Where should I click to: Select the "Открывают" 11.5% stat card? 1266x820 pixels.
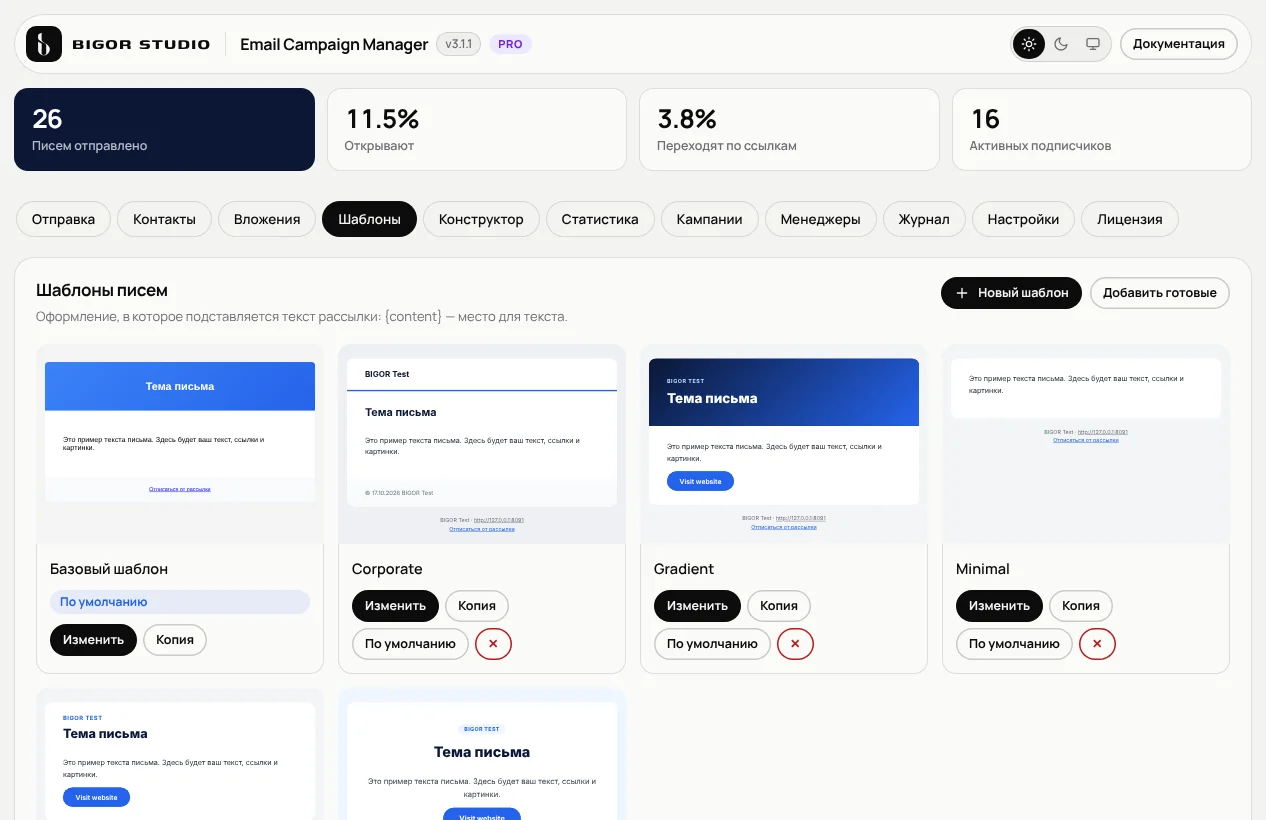pyautogui.click(x=477, y=130)
